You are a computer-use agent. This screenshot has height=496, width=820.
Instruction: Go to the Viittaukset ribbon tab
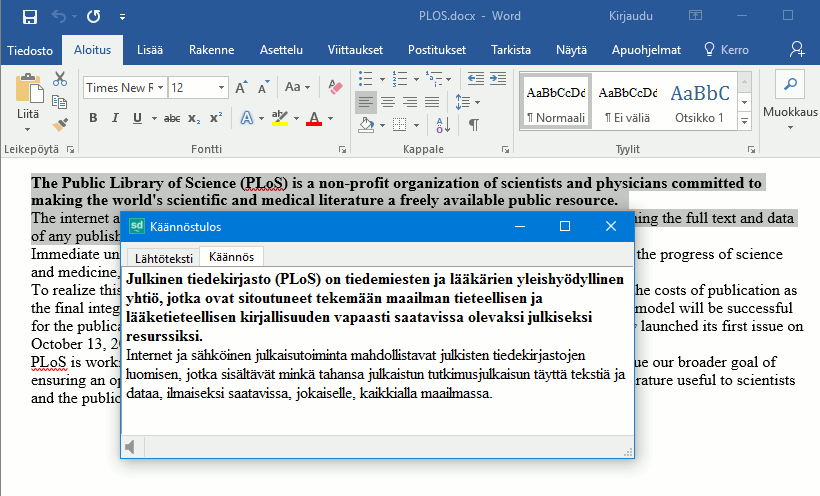355,50
